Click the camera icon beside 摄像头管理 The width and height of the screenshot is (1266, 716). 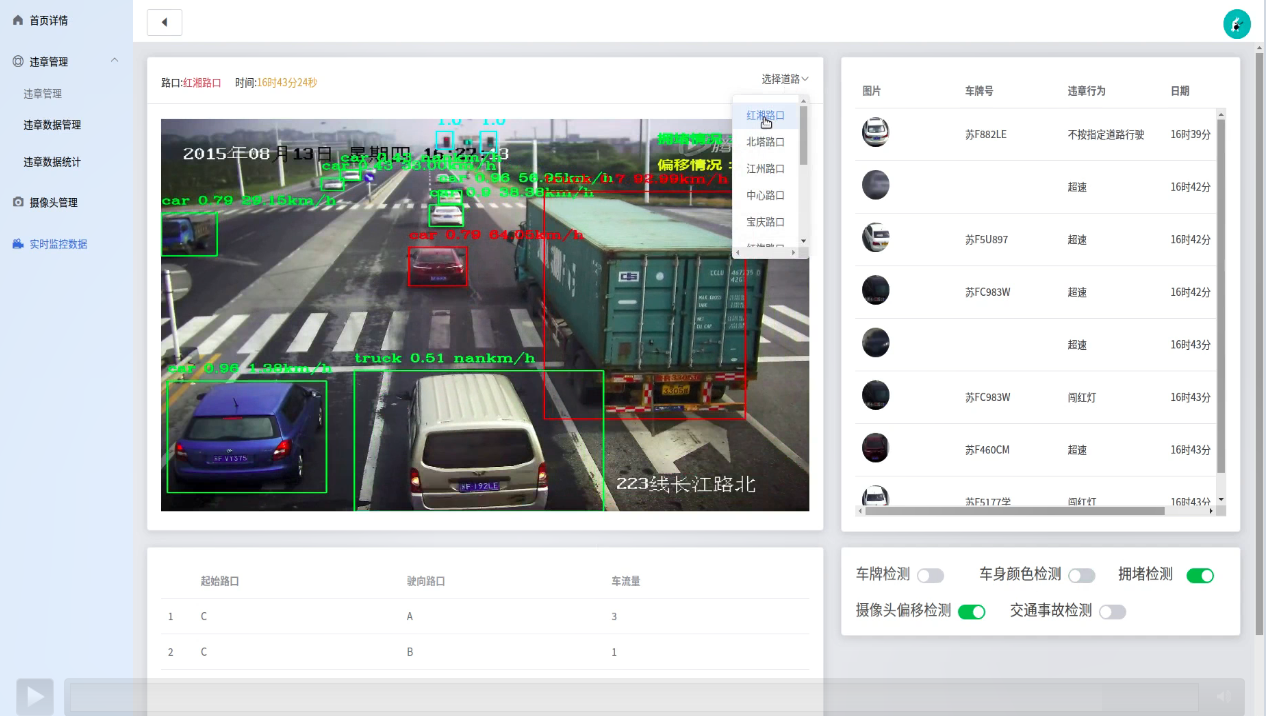click(x=18, y=202)
